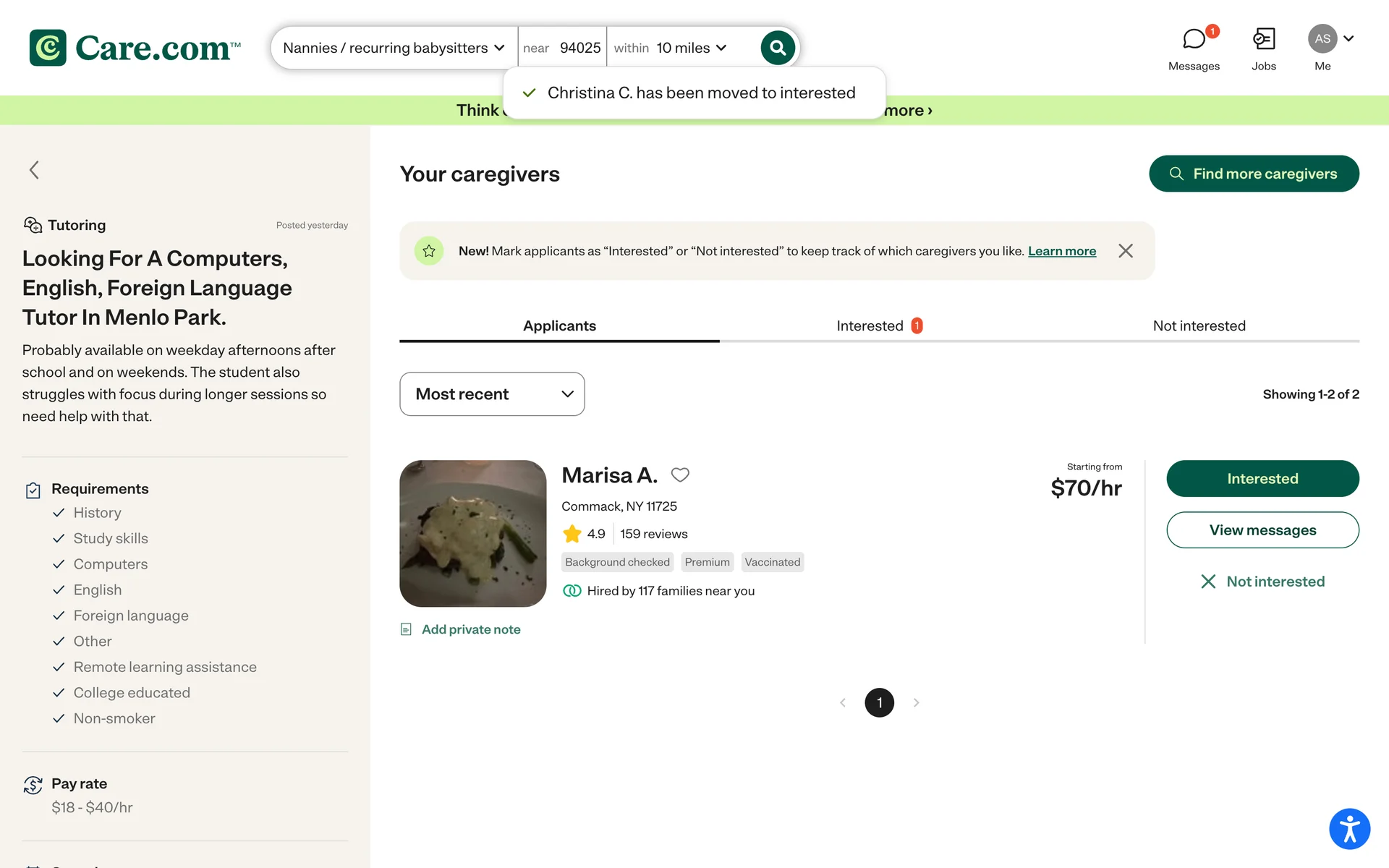1389x868 pixels.
Task: Favorite Marisa A. with the heart
Action: tap(680, 475)
